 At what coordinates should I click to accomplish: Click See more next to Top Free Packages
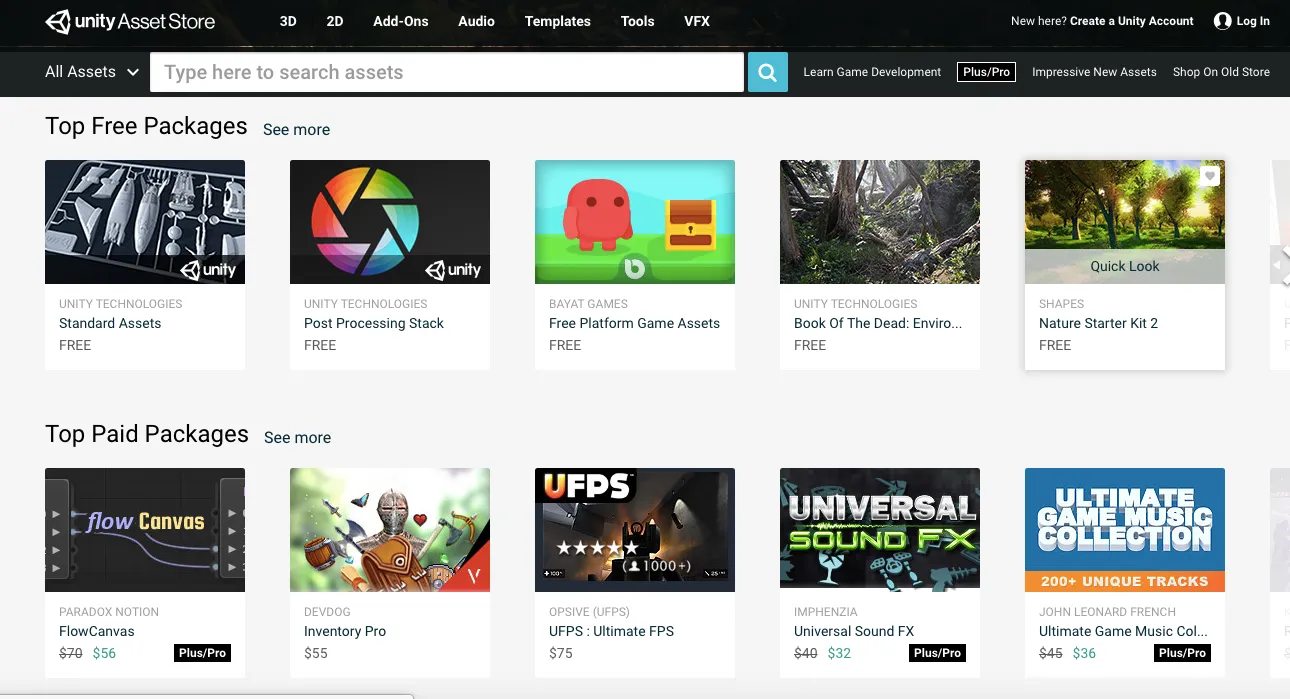click(x=296, y=129)
